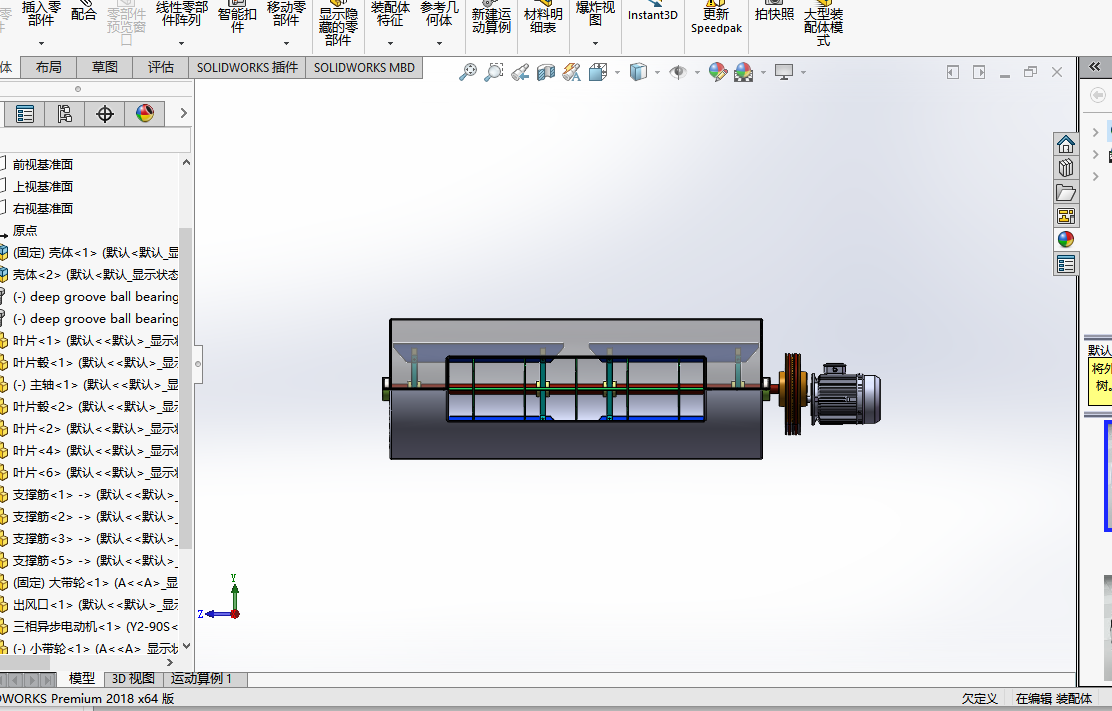Open the DisplayManager color wheel tab

(x=145, y=113)
